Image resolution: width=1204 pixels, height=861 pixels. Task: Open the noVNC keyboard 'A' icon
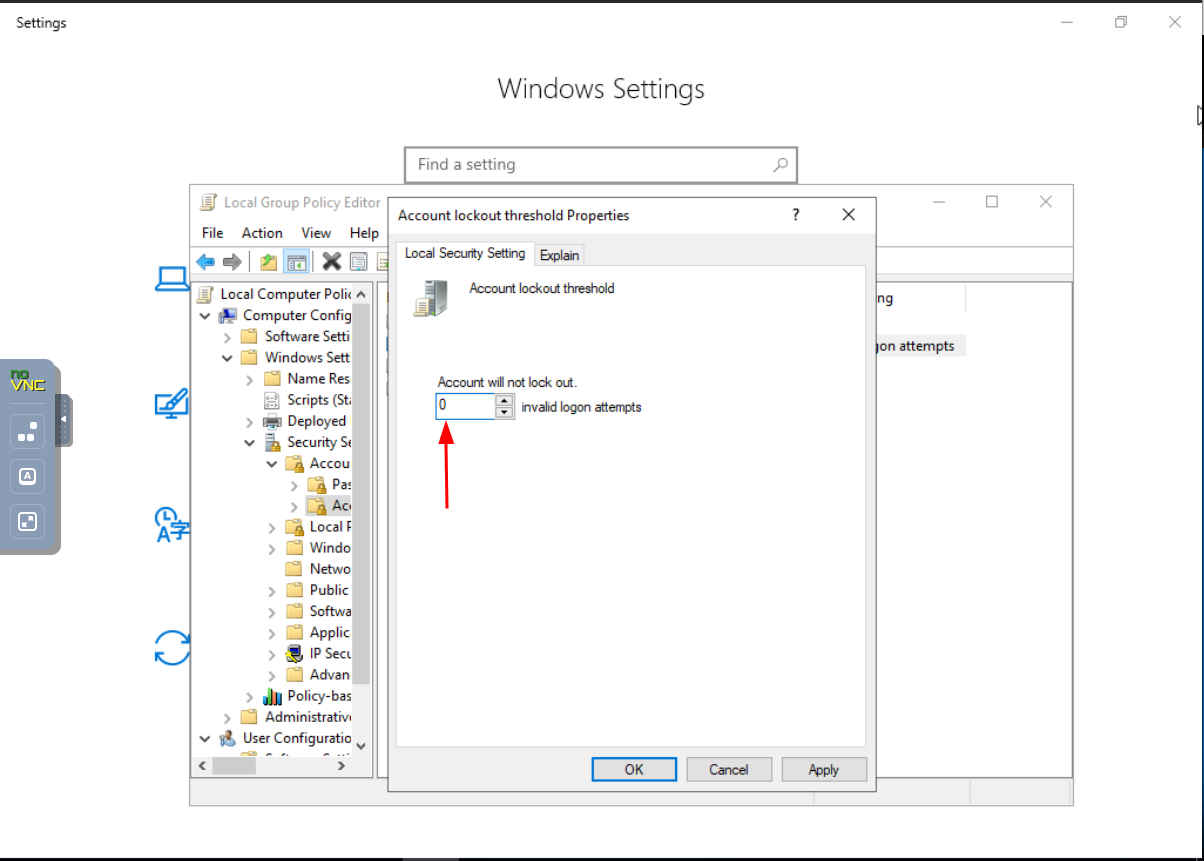tap(28, 477)
